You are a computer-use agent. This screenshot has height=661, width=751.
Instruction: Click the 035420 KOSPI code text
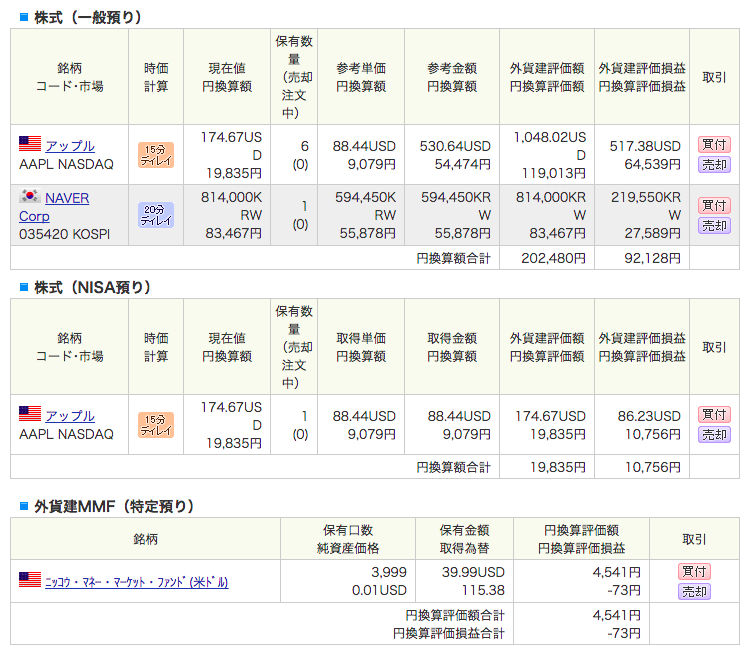[x=64, y=234]
